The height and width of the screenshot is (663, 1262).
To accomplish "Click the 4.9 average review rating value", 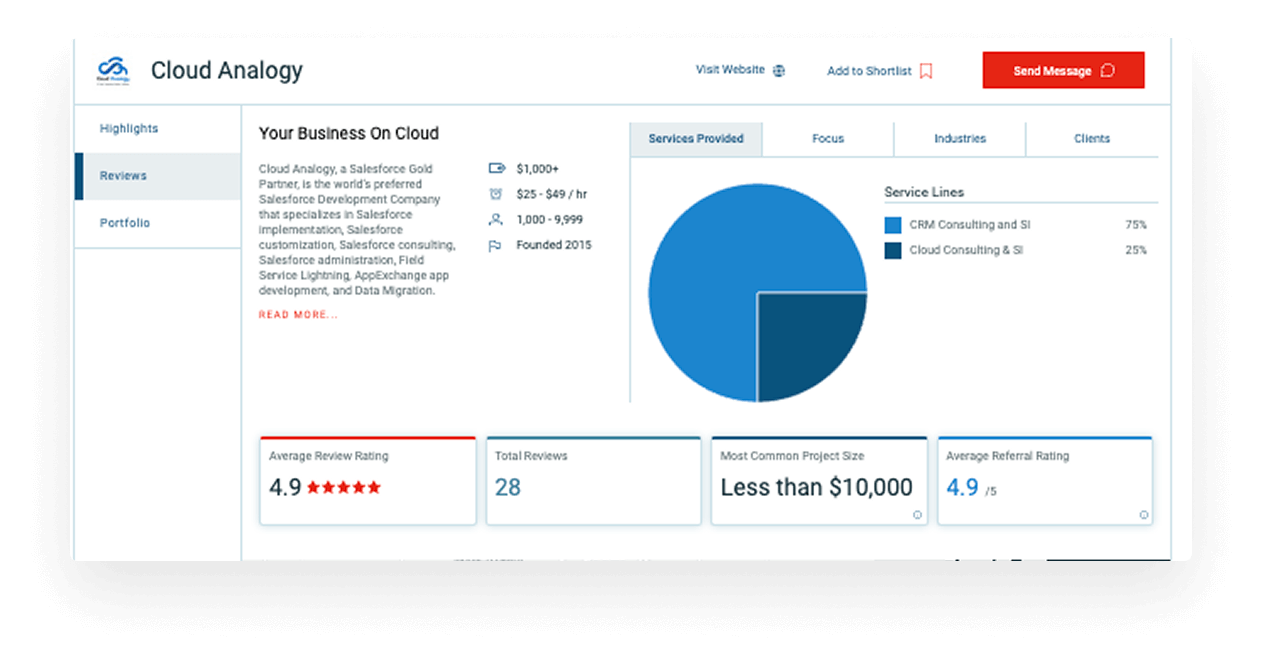I will (285, 487).
